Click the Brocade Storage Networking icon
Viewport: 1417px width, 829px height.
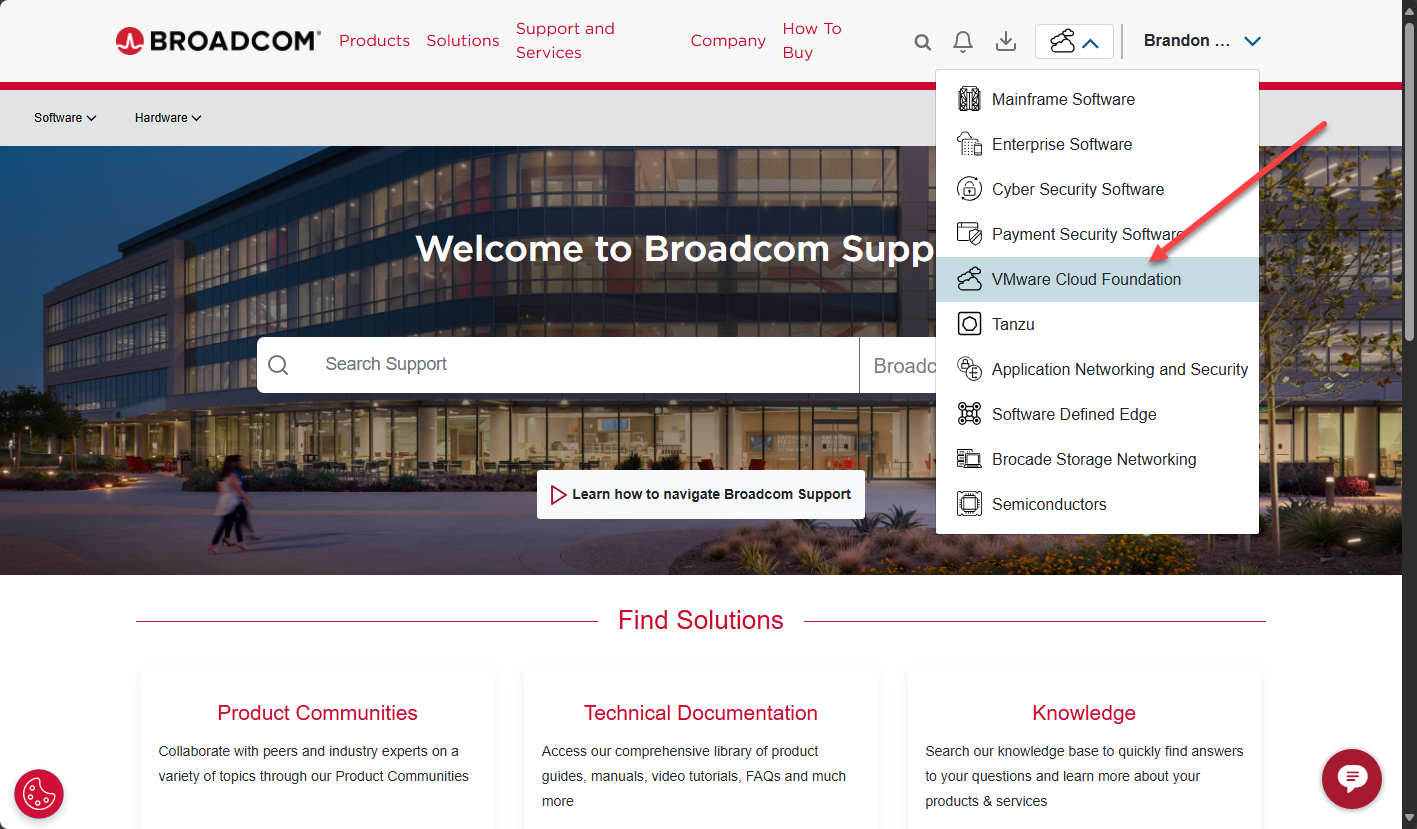[x=969, y=459]
